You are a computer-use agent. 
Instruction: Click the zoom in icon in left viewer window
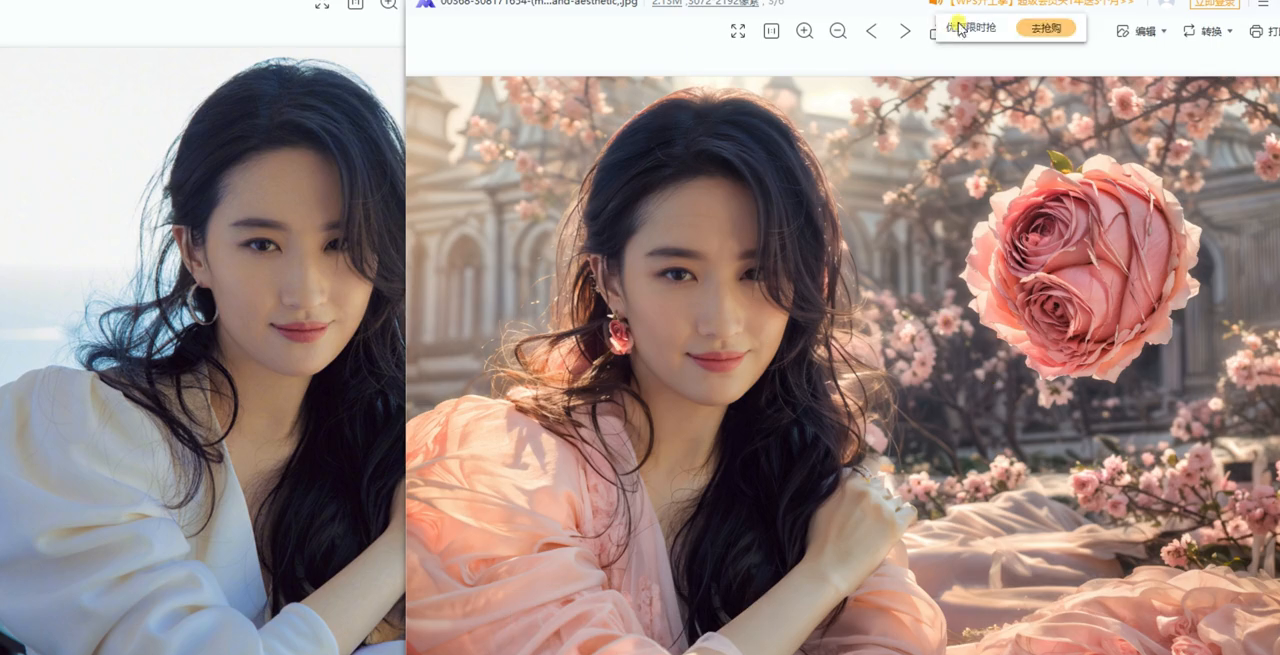point(389,3)
